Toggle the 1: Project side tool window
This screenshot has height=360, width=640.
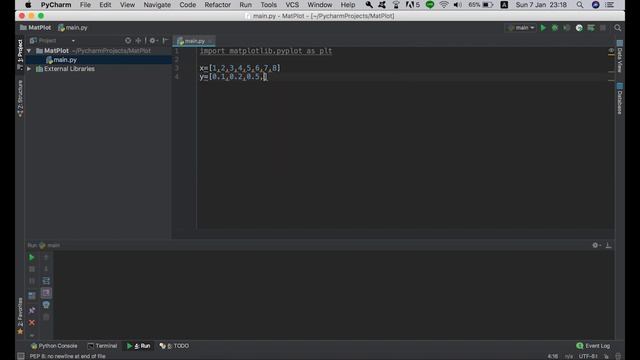click(x=20, y=55)
